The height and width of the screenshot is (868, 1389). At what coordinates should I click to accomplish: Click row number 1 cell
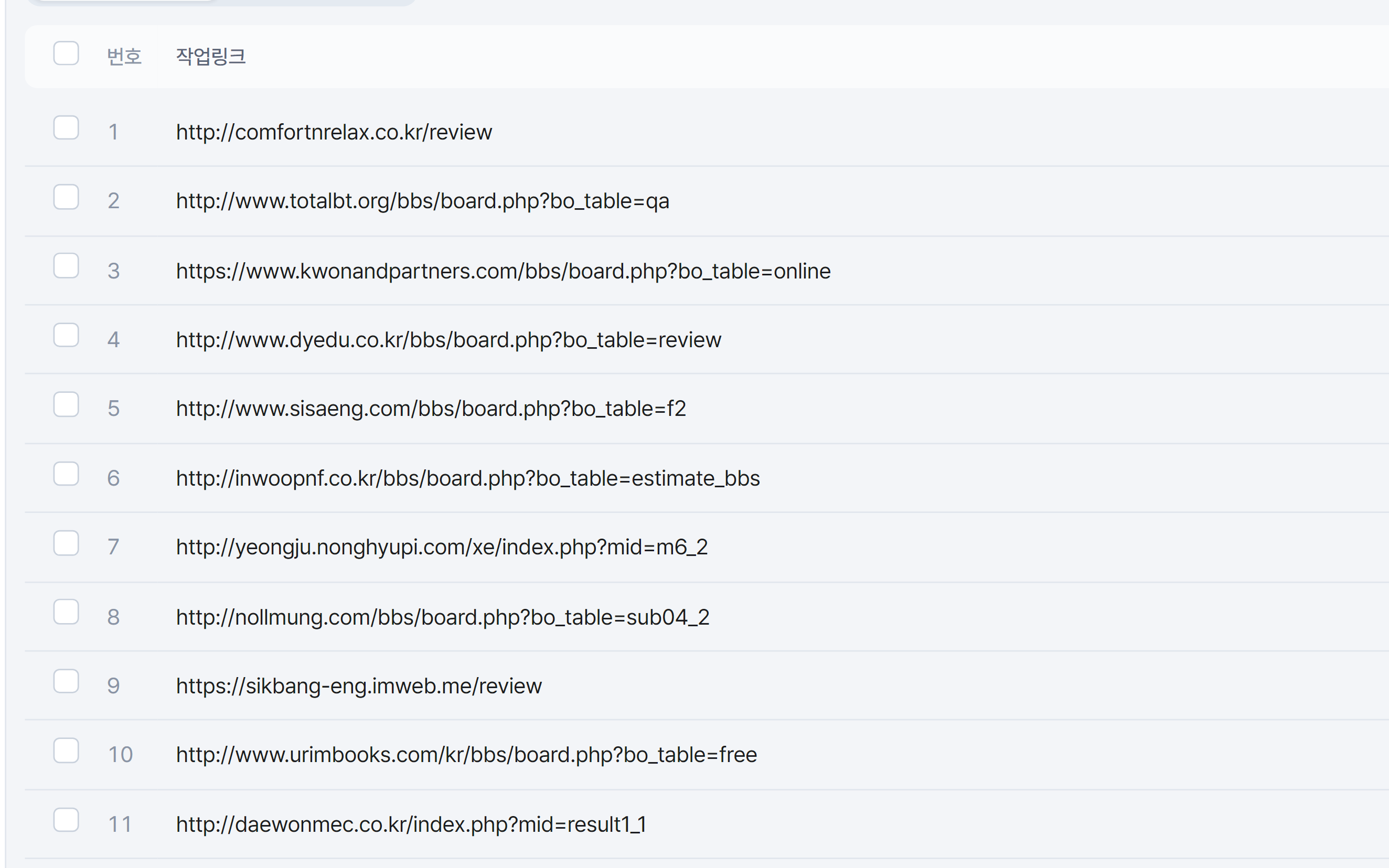tap(114, 133)
